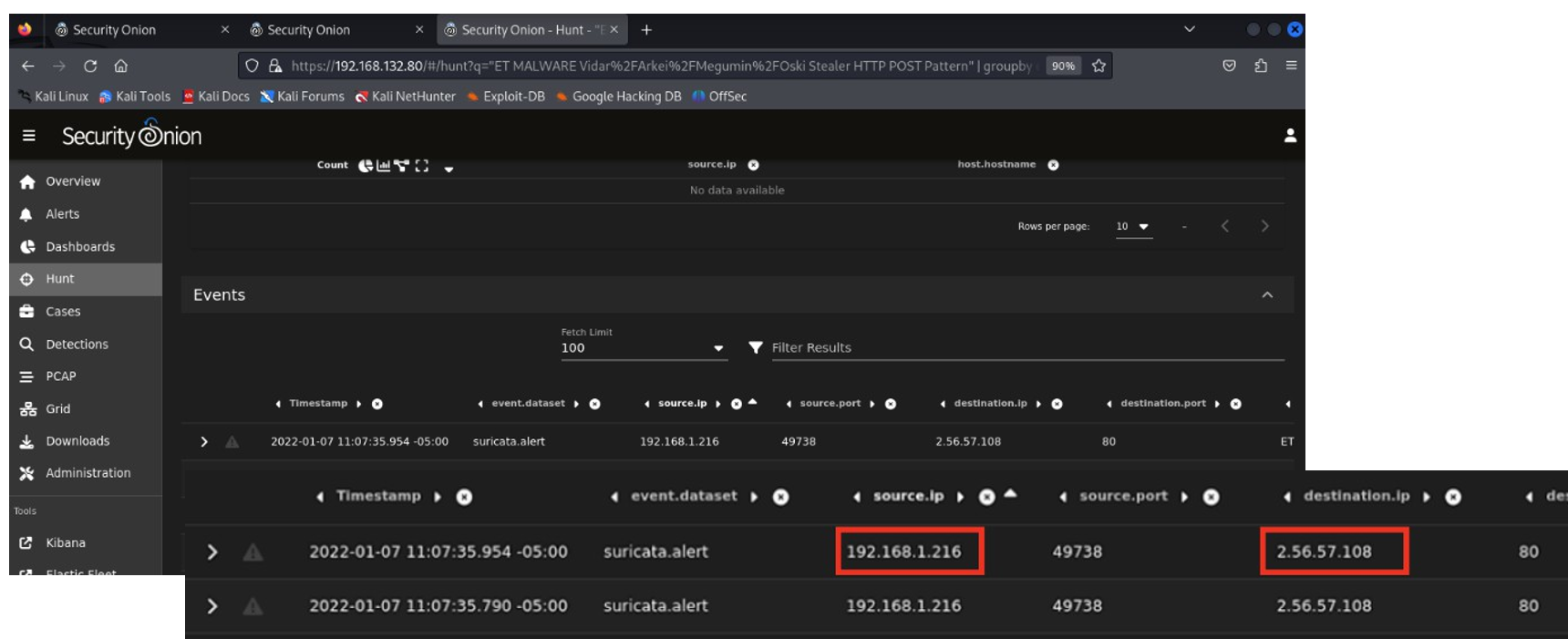Go to Dashboards in the sidebar
1568x639 pixels.
point(79,247)
